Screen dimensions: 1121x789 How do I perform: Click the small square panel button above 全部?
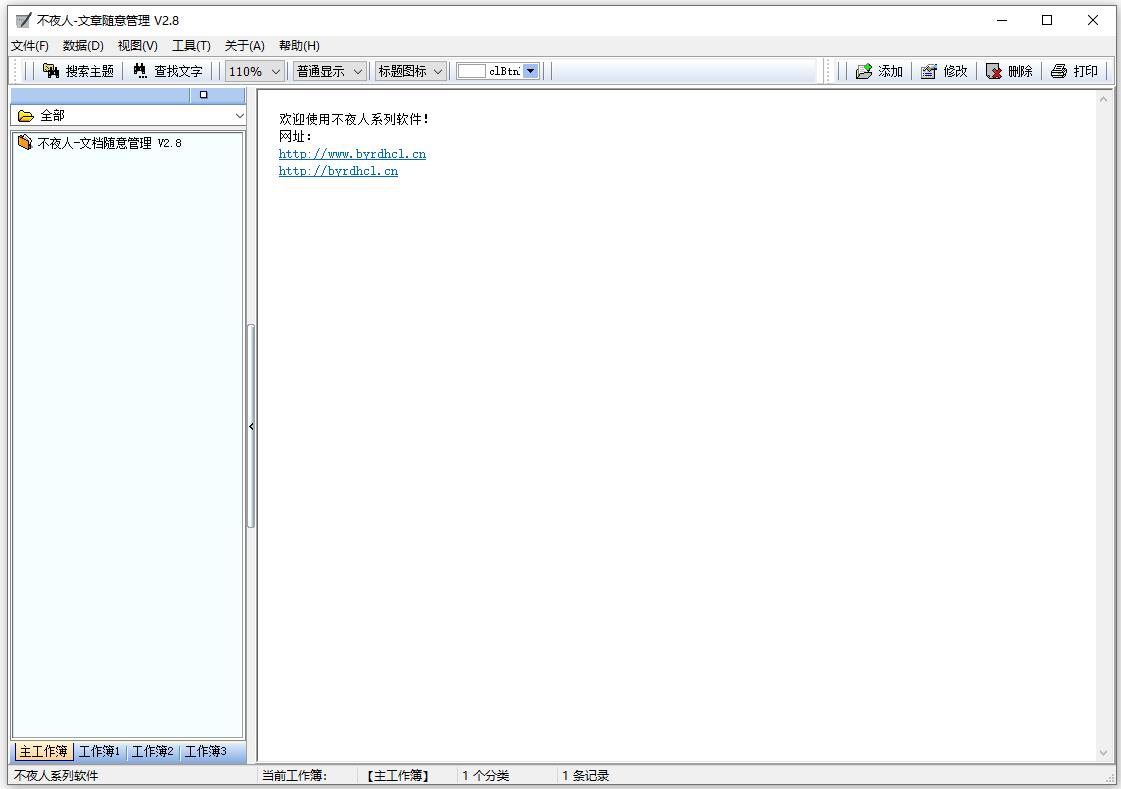(204, 95)
